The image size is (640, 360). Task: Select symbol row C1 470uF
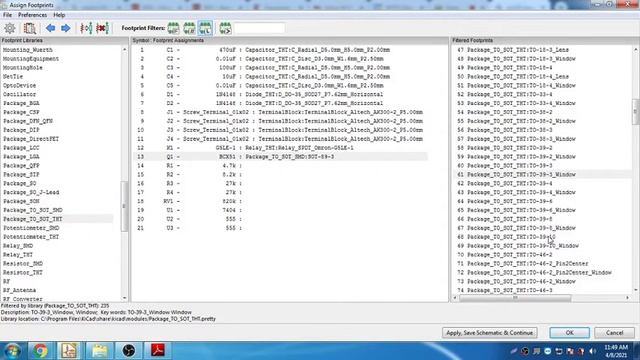tap(281, 50)
